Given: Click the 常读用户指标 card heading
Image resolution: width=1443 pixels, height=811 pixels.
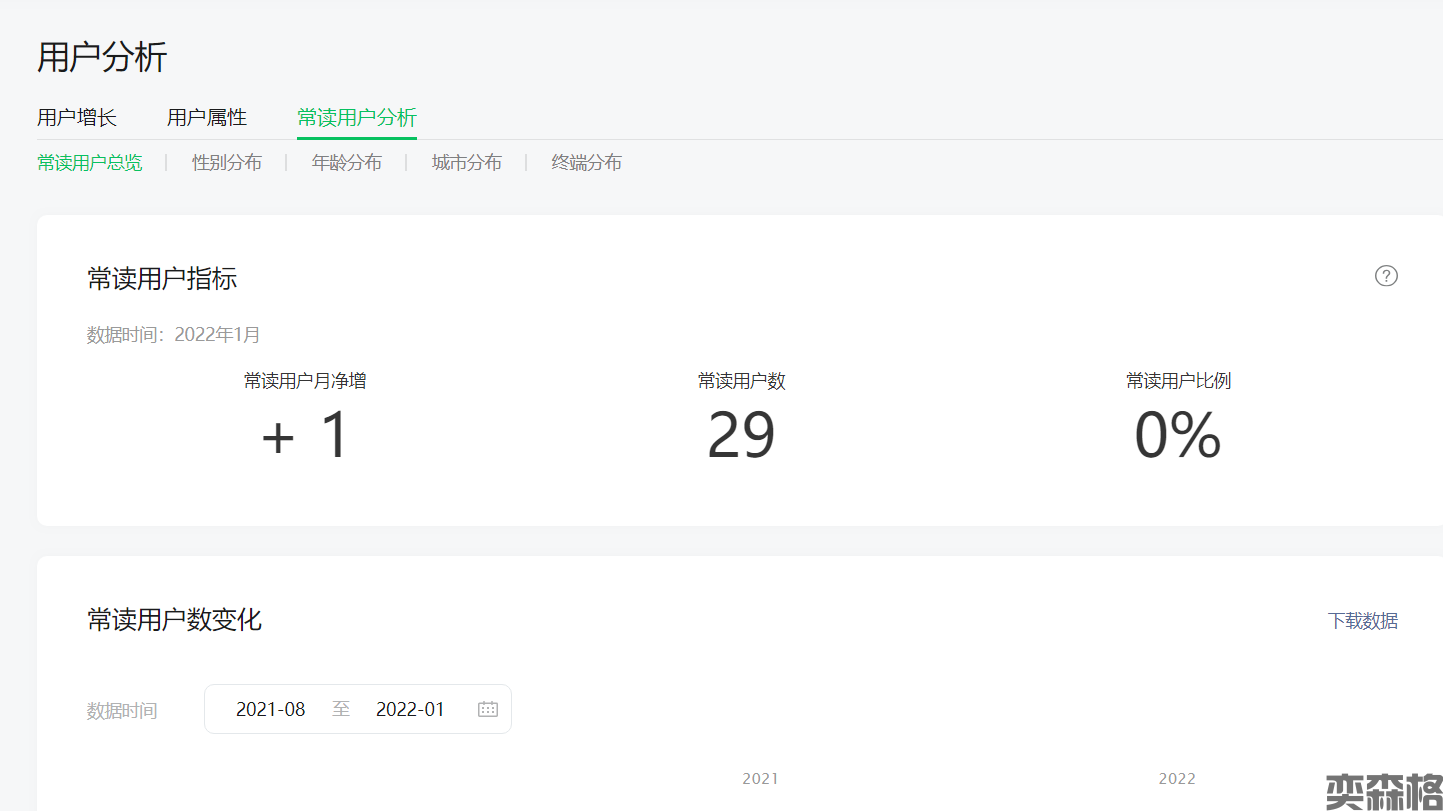Looking at the screenshot, I should pyautogui.click(x=162, y=279).
